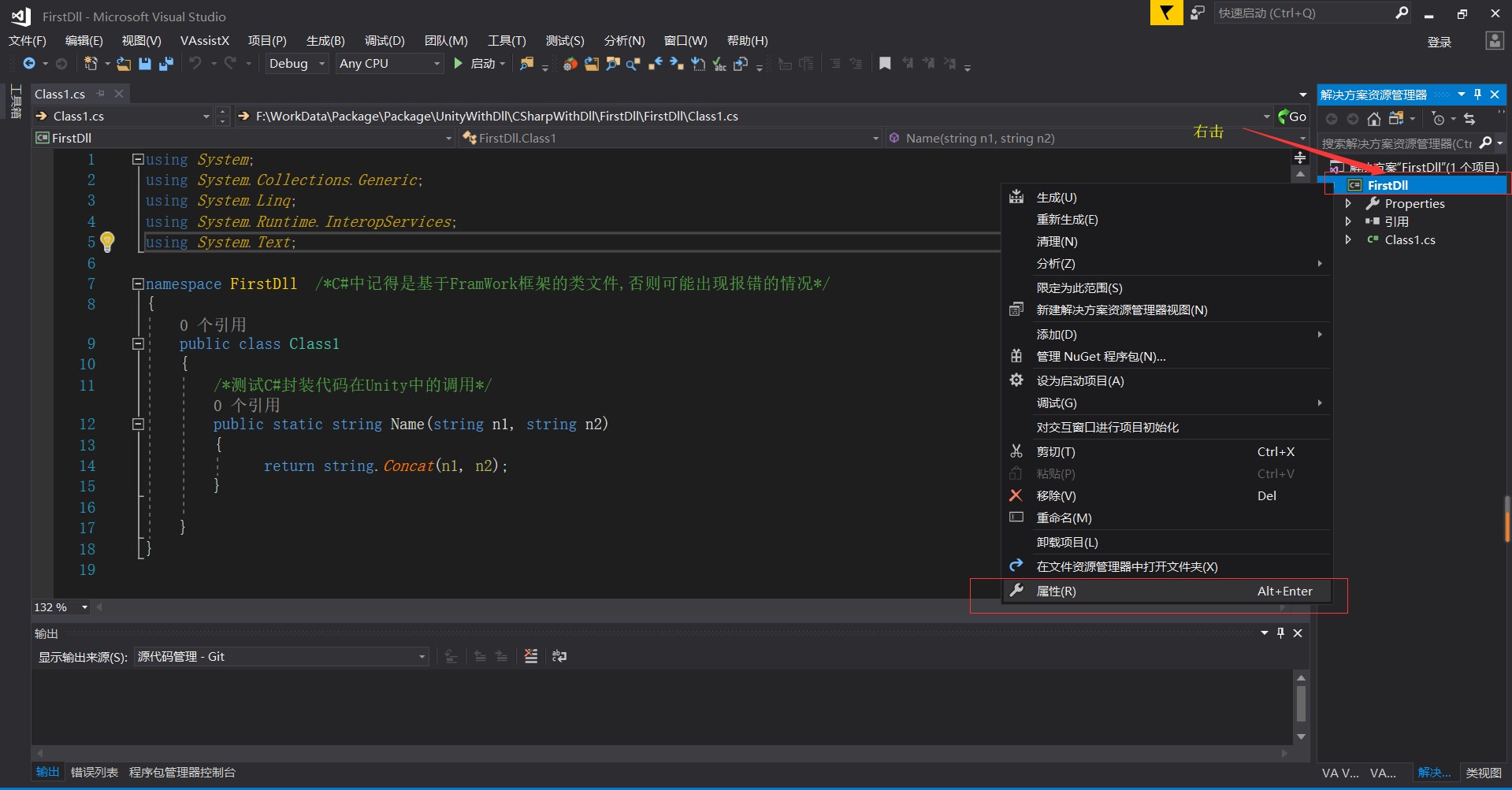Viewport: 1512px width, 790px height.
Task: Click the Find in Files icon
Action: (x=526, y=64)
